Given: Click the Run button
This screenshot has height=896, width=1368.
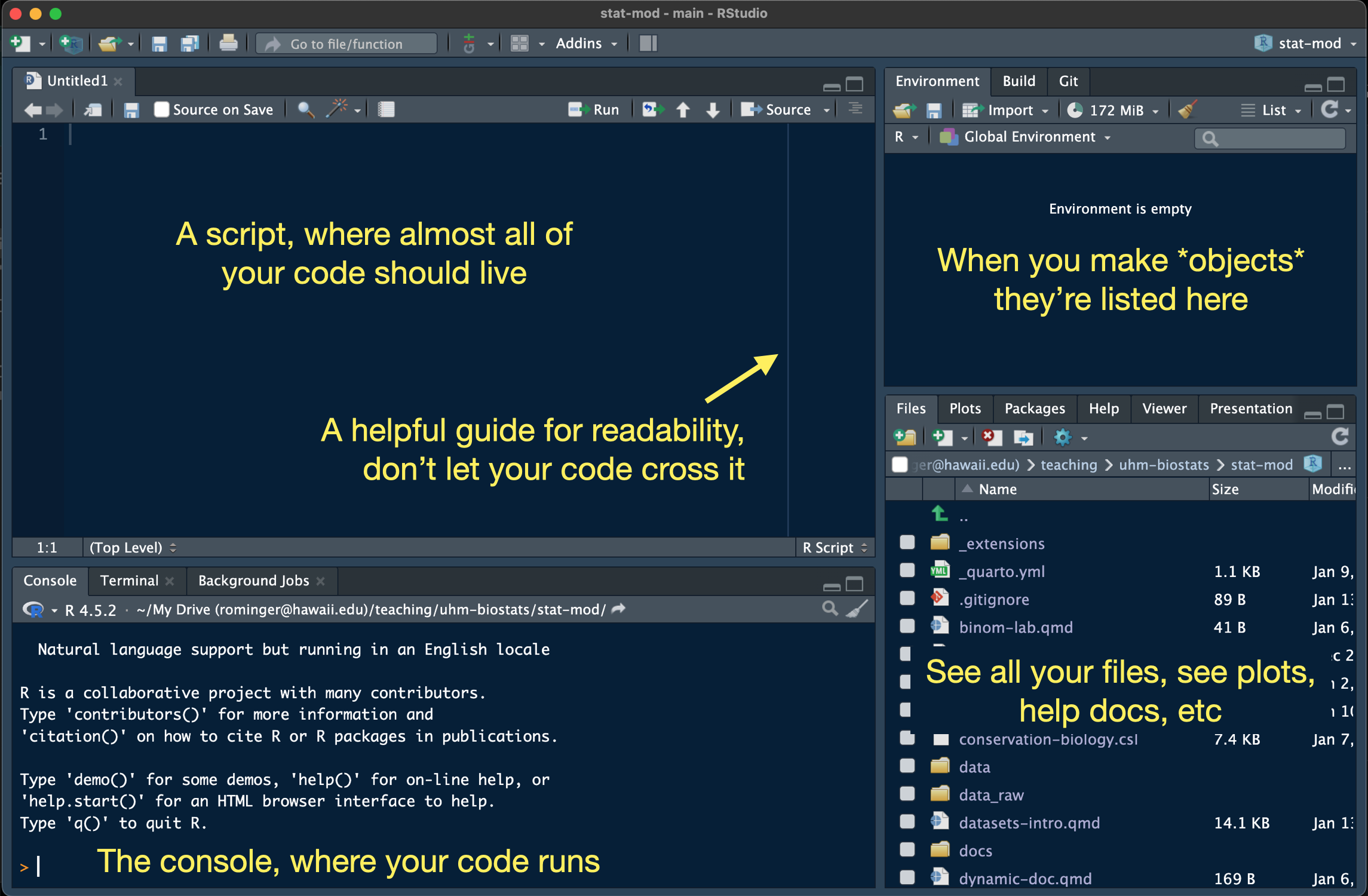Looking at the screenshot, I should pos(594,109).
